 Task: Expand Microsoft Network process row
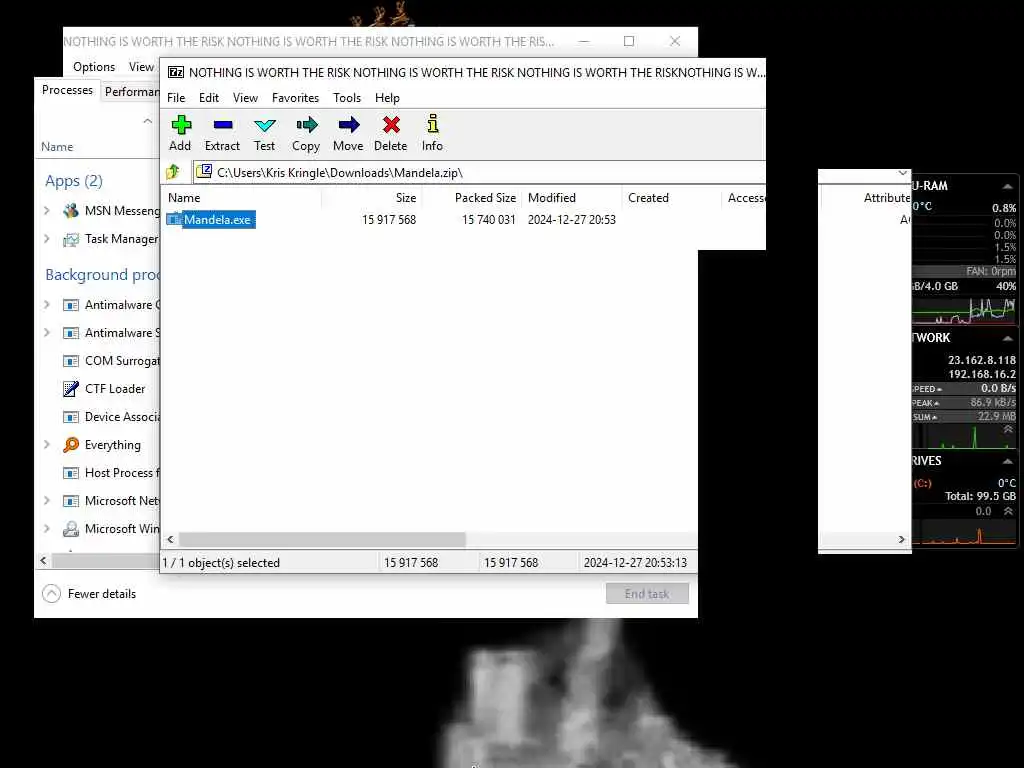click(46, 500)
